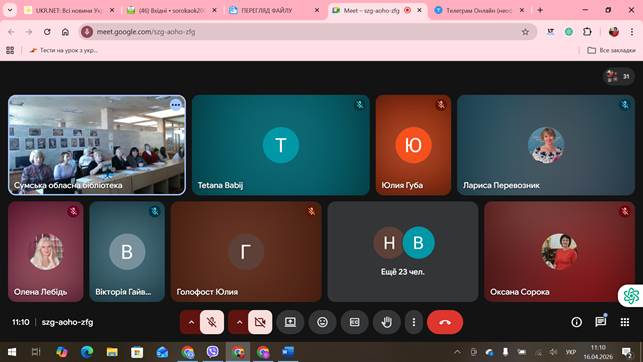Open Windows notification center icon
Viewport: 643px width, 362px height.
click(x=627, y=352)
